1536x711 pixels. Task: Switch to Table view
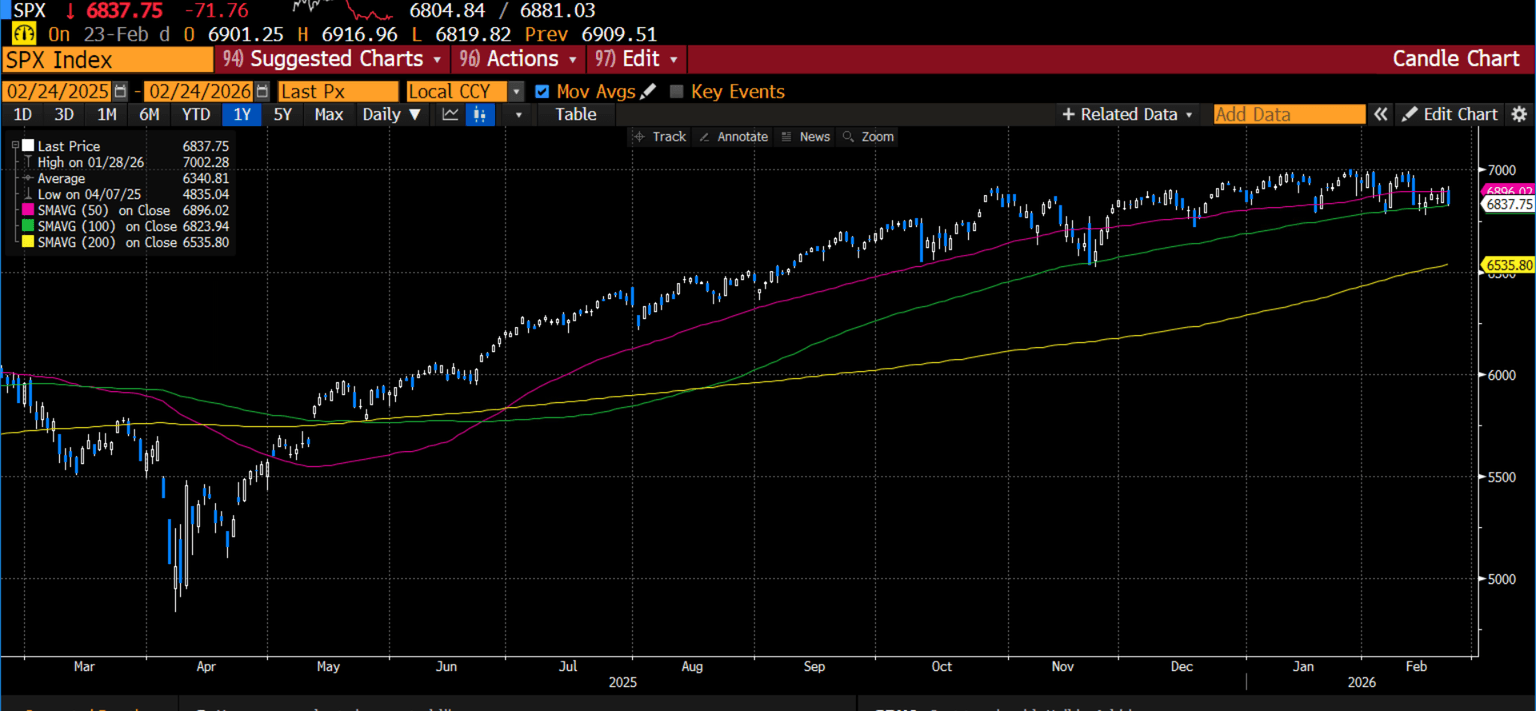click(x=575, y=114)
